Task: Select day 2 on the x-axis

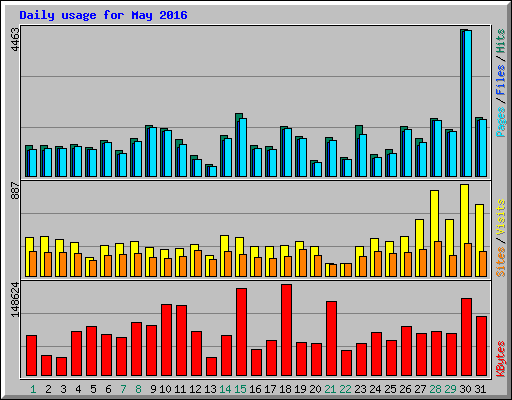Action: pos(48,389)
